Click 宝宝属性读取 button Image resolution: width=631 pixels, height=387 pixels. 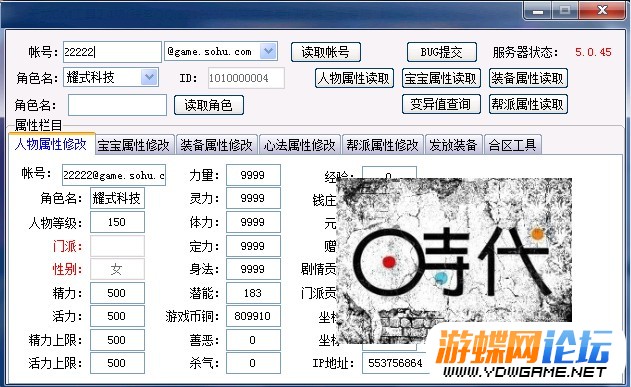441,78
